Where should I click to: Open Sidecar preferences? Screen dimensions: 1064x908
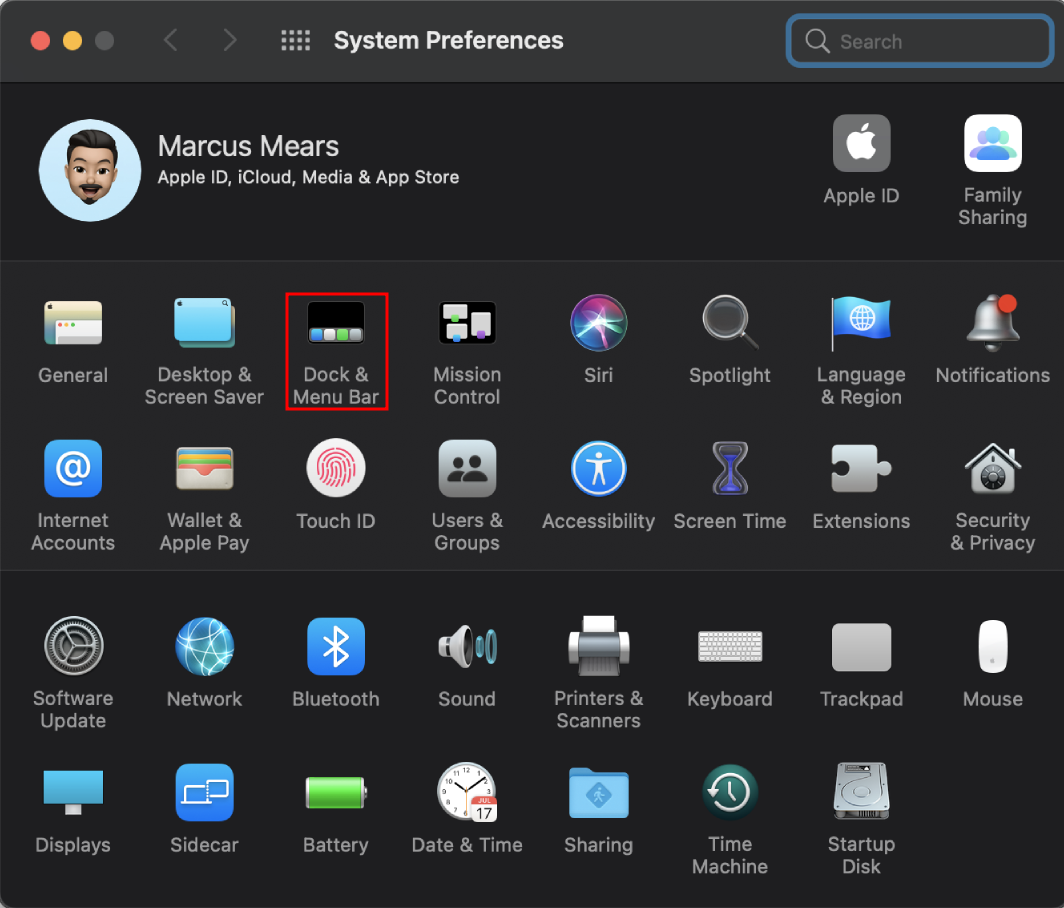pos(204,791)
